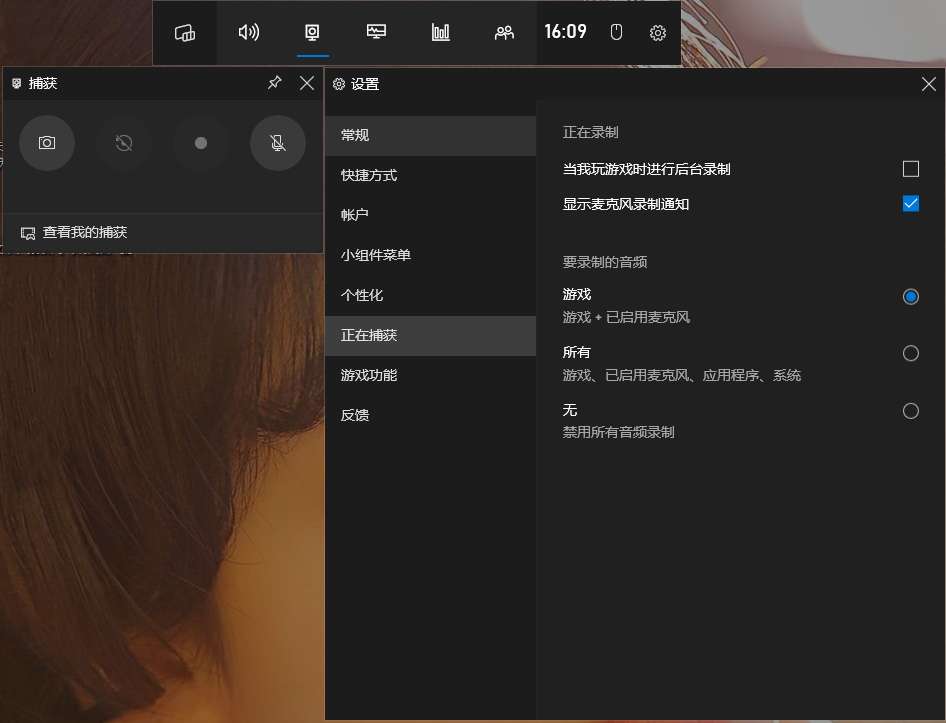This screenshot has height=723, width=946.
Task: Click the 游戏 + 已启用麦克风 description
Action: [626, 317]
